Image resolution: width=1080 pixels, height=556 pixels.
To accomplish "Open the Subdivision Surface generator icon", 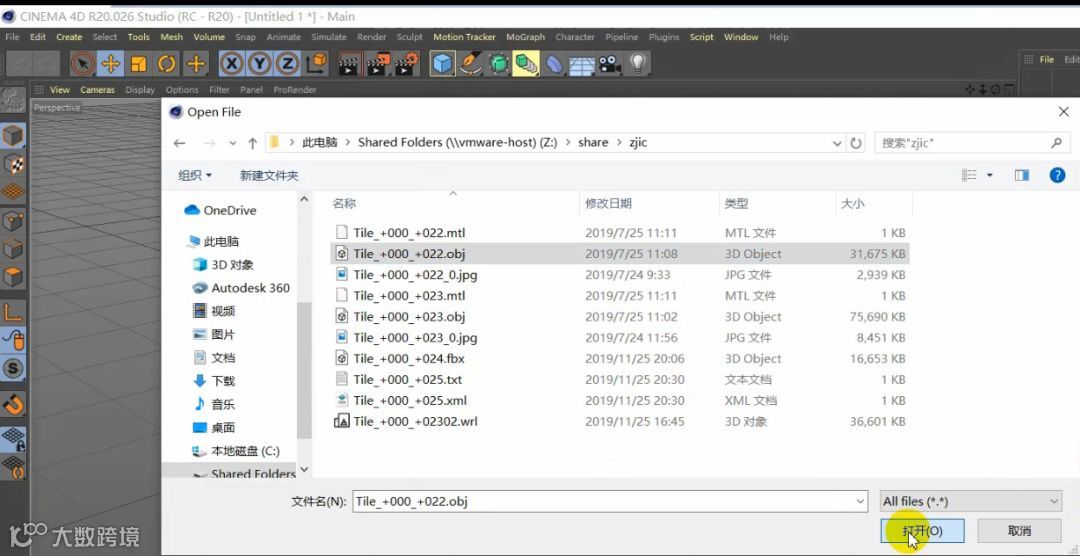I will 499,64.
